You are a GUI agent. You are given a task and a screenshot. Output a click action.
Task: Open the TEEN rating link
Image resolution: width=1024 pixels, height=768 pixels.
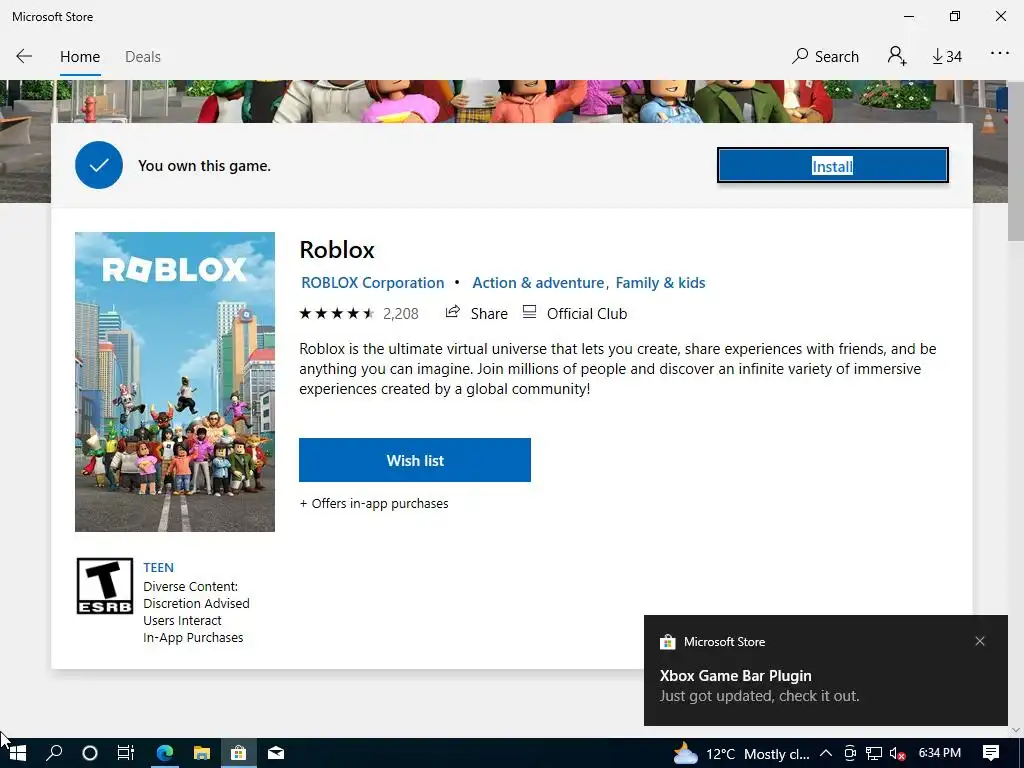(x=159, y=568)
